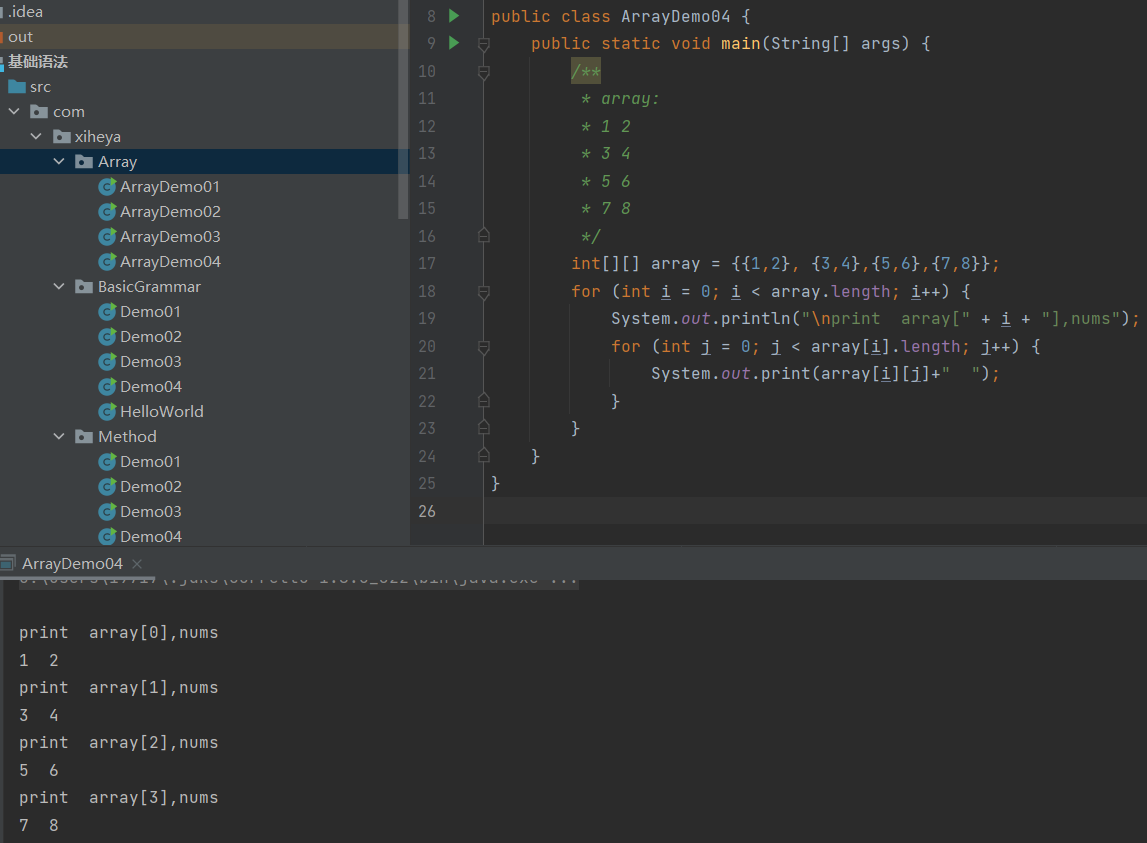1147x843 pixels.
Task: Click the fold end marker on line 22
Action: 484,400
